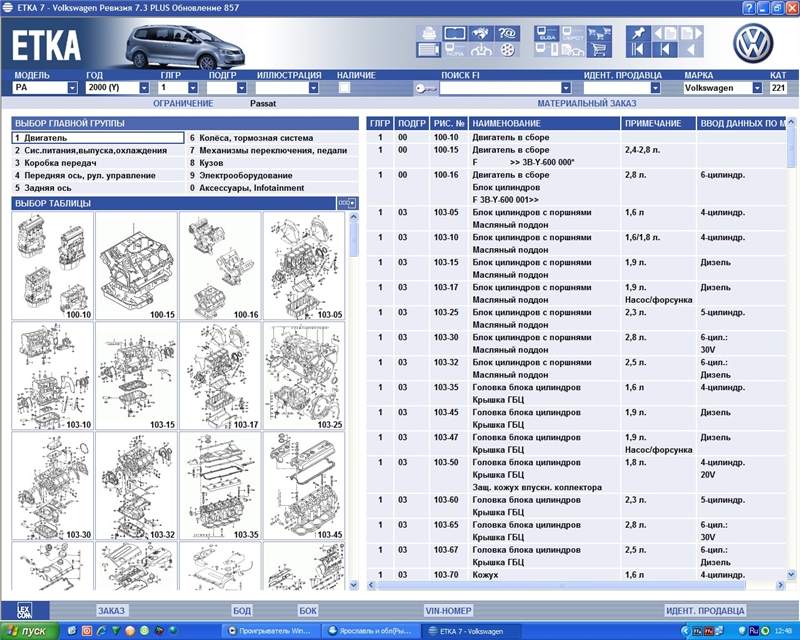Select group 8 Кузов
Screen dimensions: 800x640
(272, 163)
